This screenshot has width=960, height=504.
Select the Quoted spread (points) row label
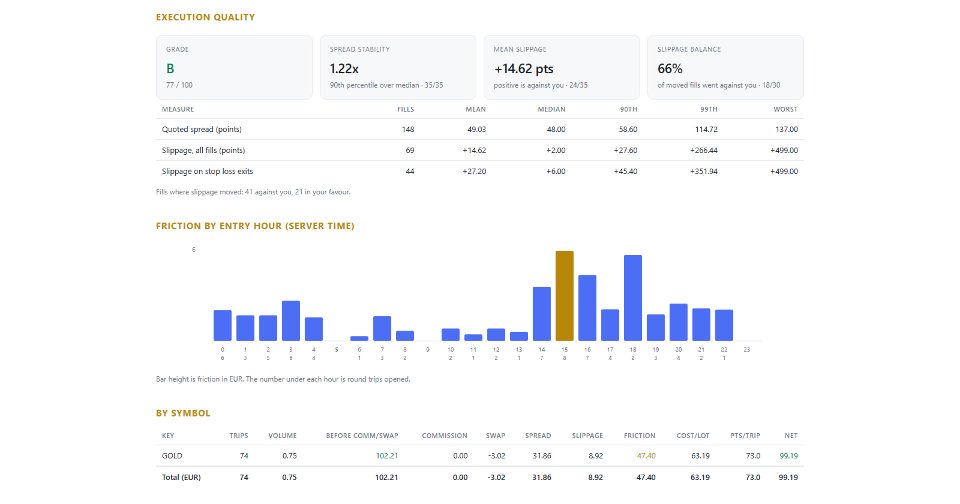tap(201, 129)
